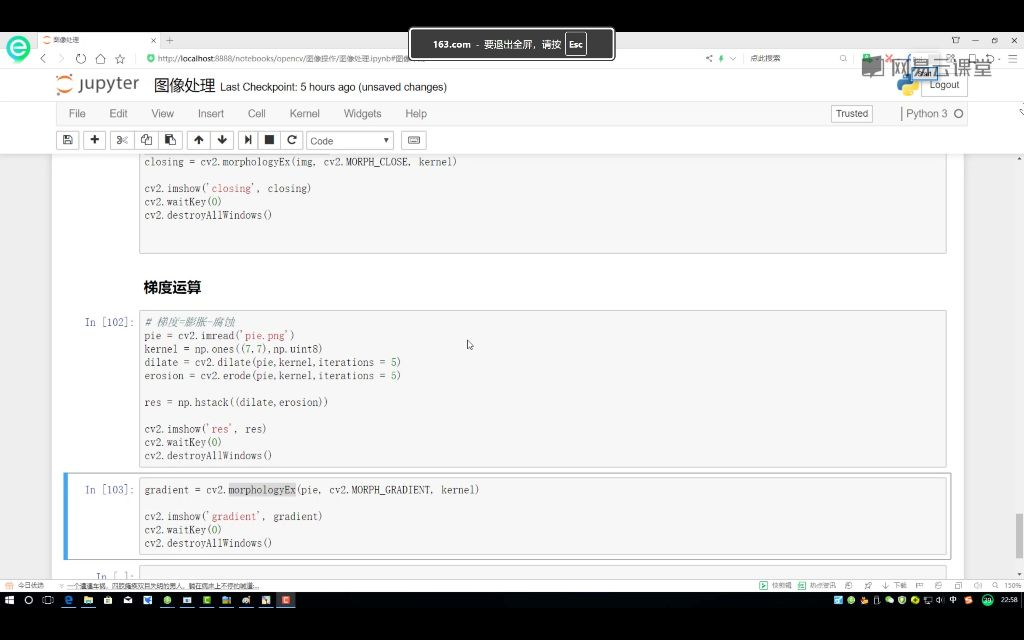Screen dimensions: 1024x640
Task: Bookmark the page with the star icon
Action: click(120, 59)
